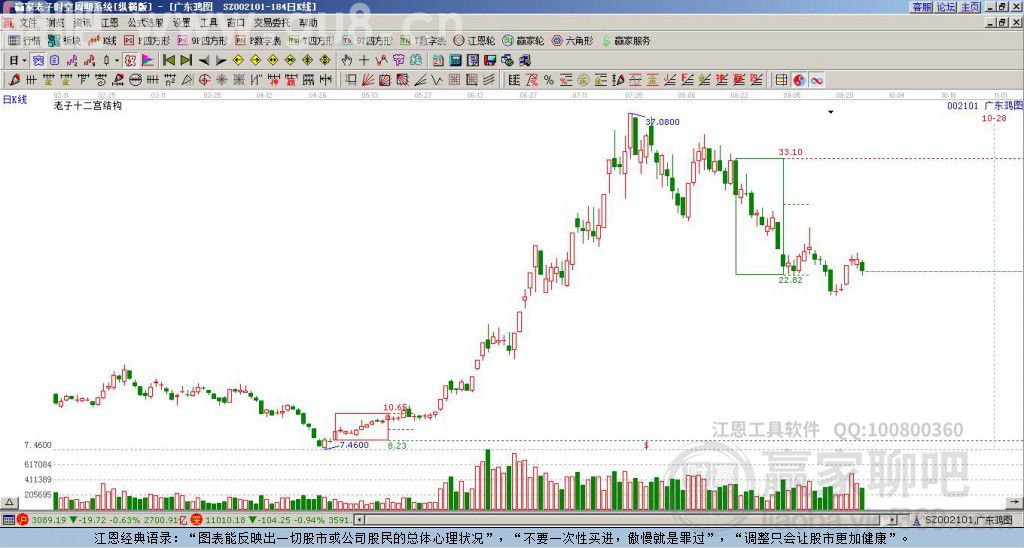Click the 日K线 label
Viewport: 1024px width, 548px height.
pos(15,100)
